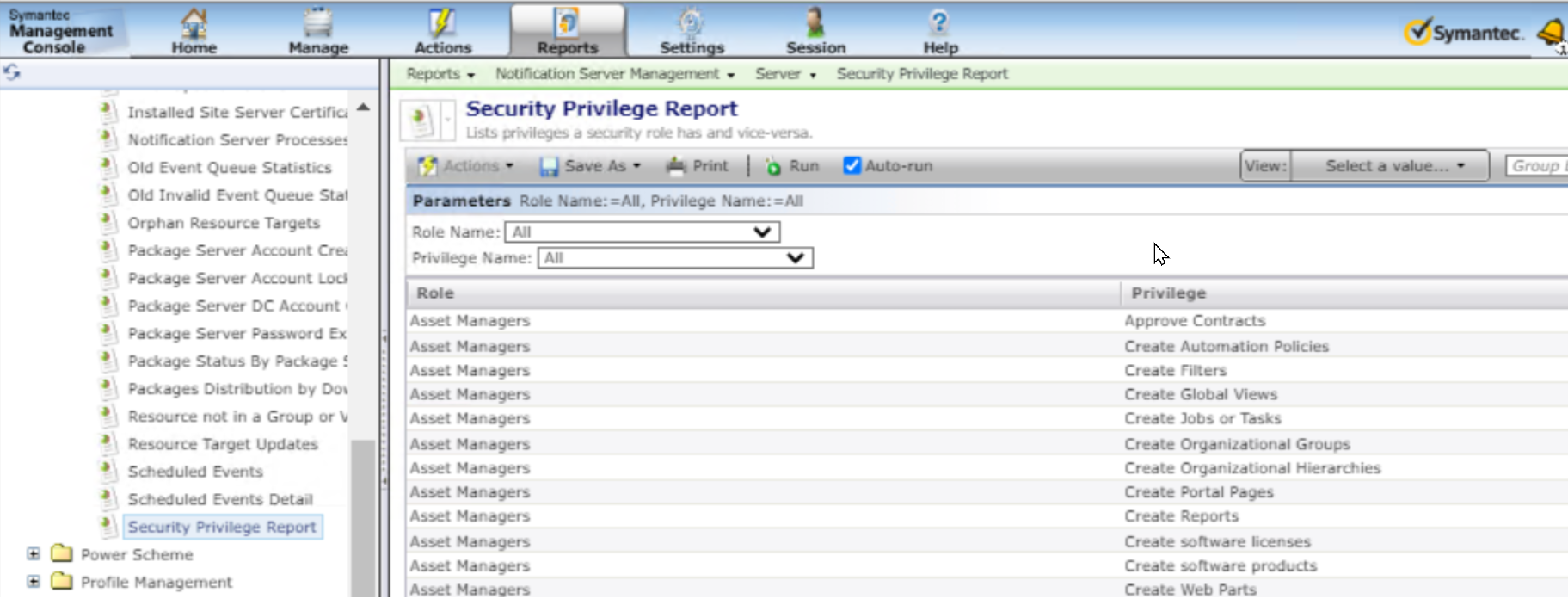The image size is (1568, 605).
Task: Expand the Profile Management folder
Action: tap(34, 581)
